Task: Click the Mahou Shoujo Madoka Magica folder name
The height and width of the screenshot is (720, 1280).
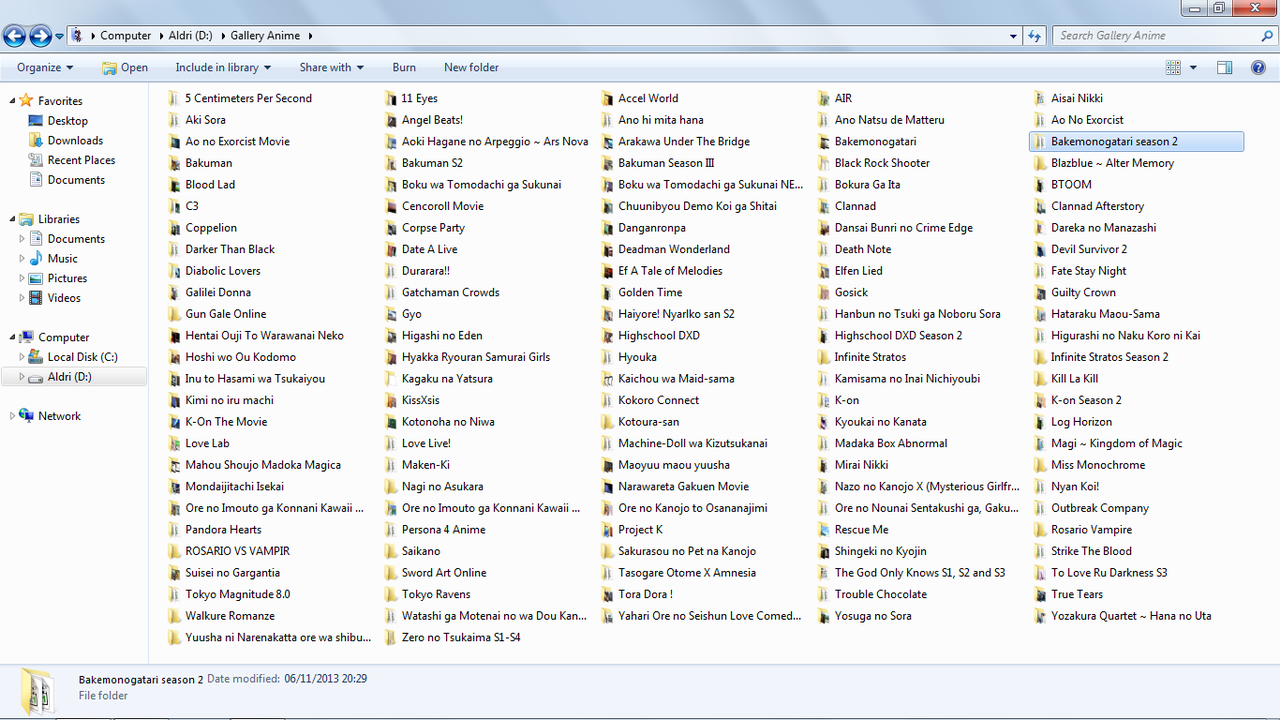Action: 263,465
